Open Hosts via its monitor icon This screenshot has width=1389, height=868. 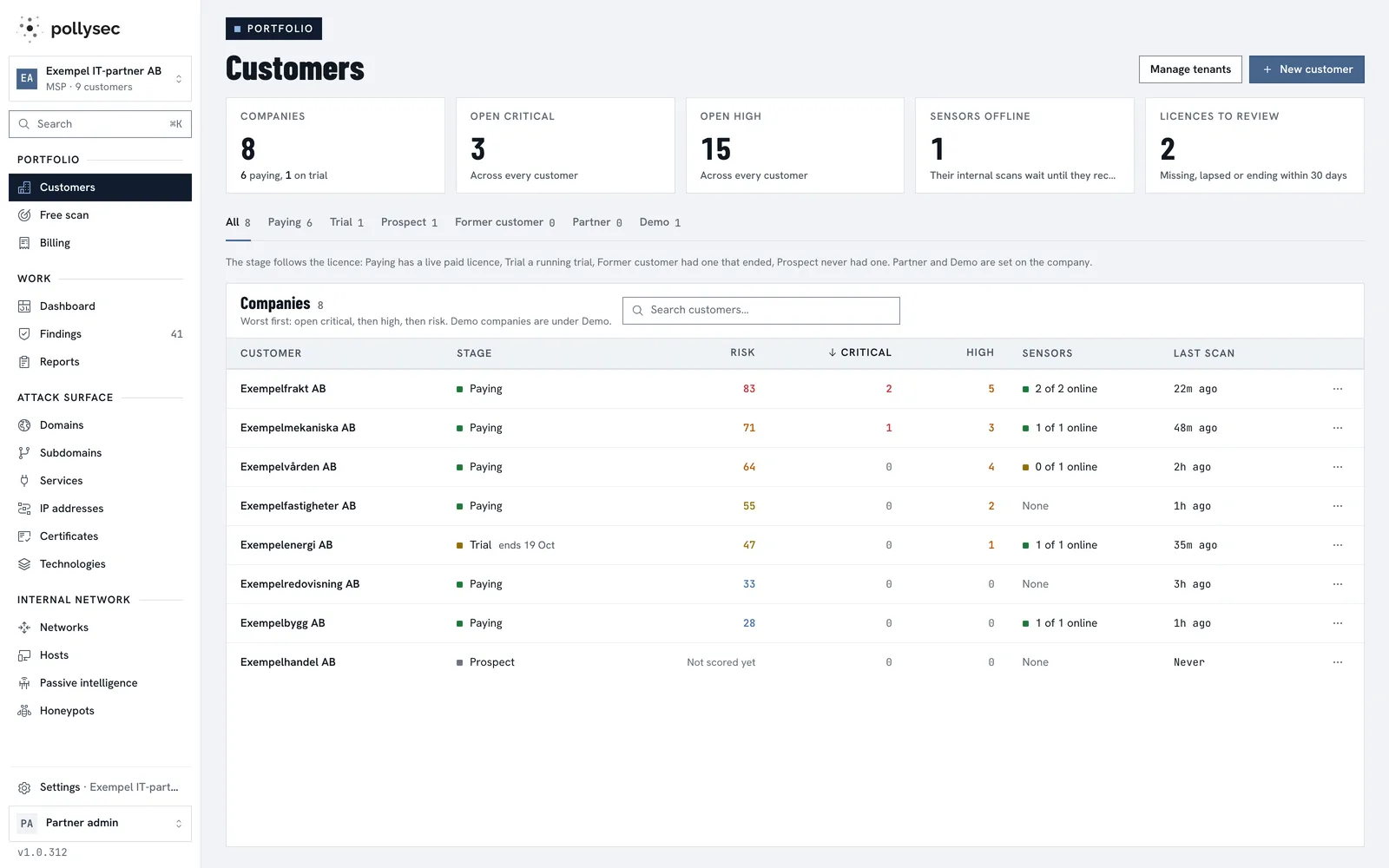click(x=24, y=655)
